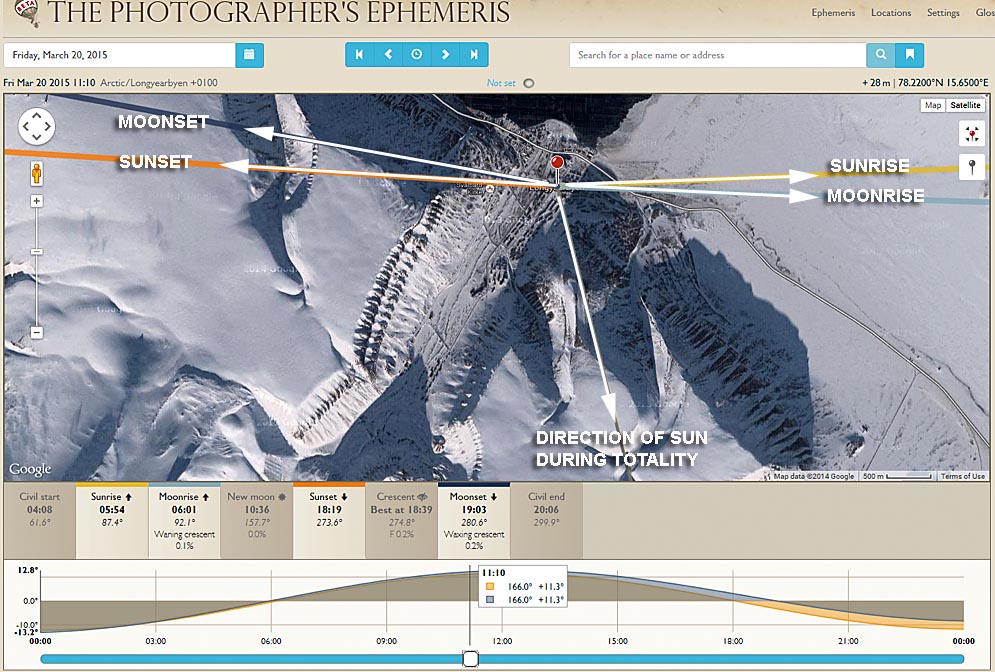Open saved locations bookmark button
The image size is (995, 672).
[x=909, y=55]
